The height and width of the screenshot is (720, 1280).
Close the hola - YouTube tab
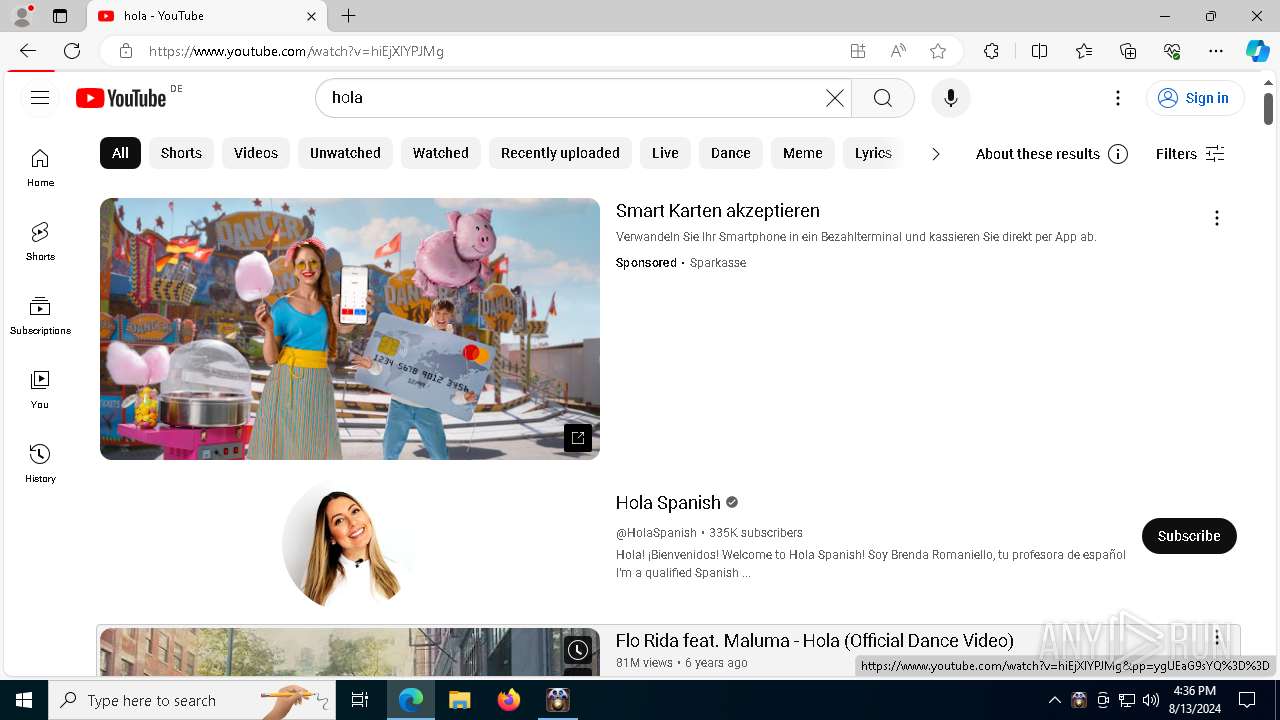pyautogui.click(x=311, y=16)
